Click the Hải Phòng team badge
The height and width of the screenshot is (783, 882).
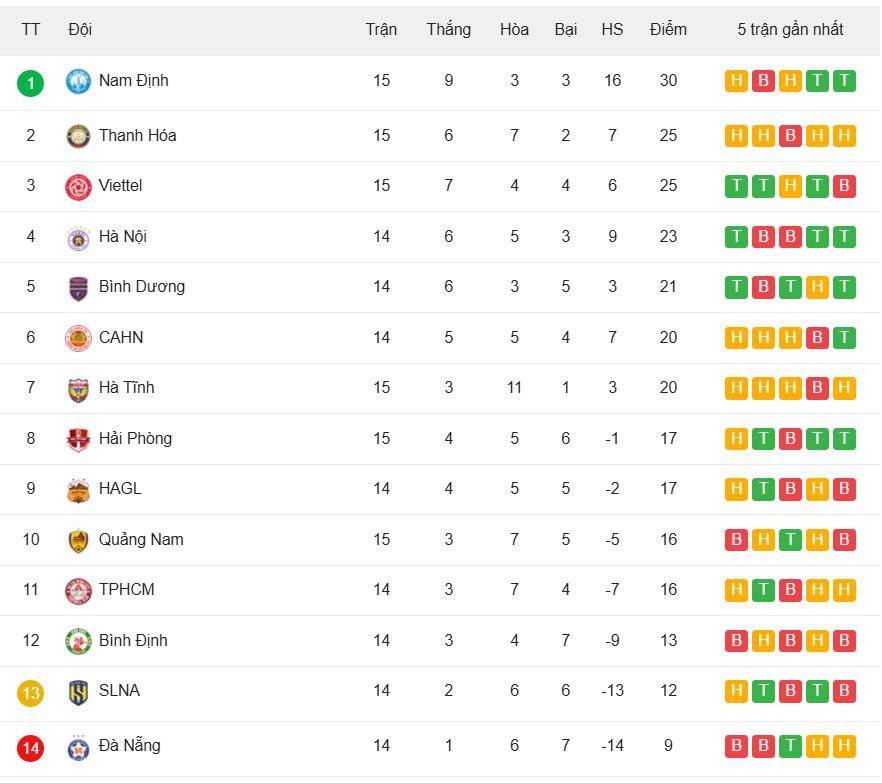pyautogui.click(x=78, y=439)
